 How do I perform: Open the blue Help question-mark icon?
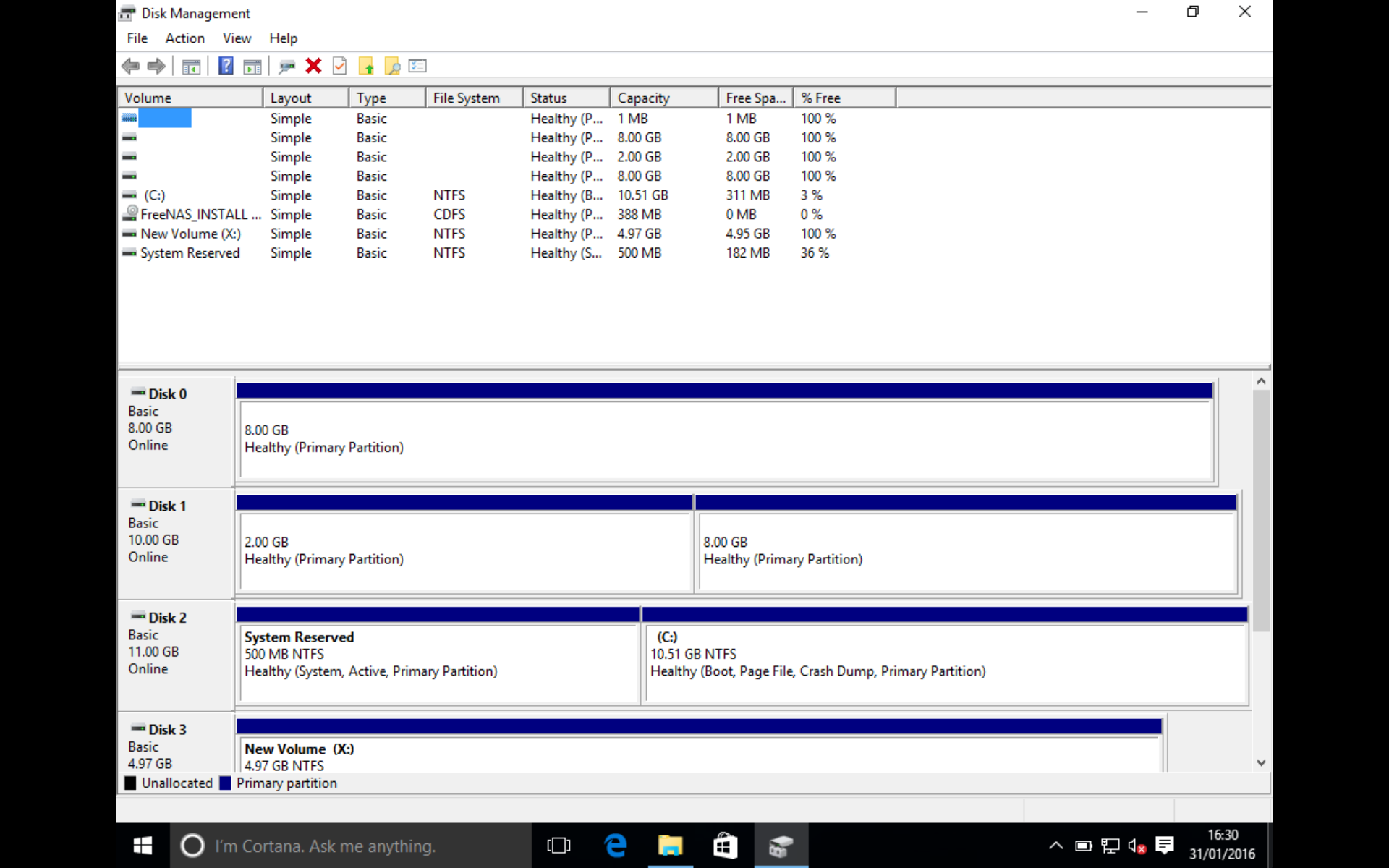226,66
